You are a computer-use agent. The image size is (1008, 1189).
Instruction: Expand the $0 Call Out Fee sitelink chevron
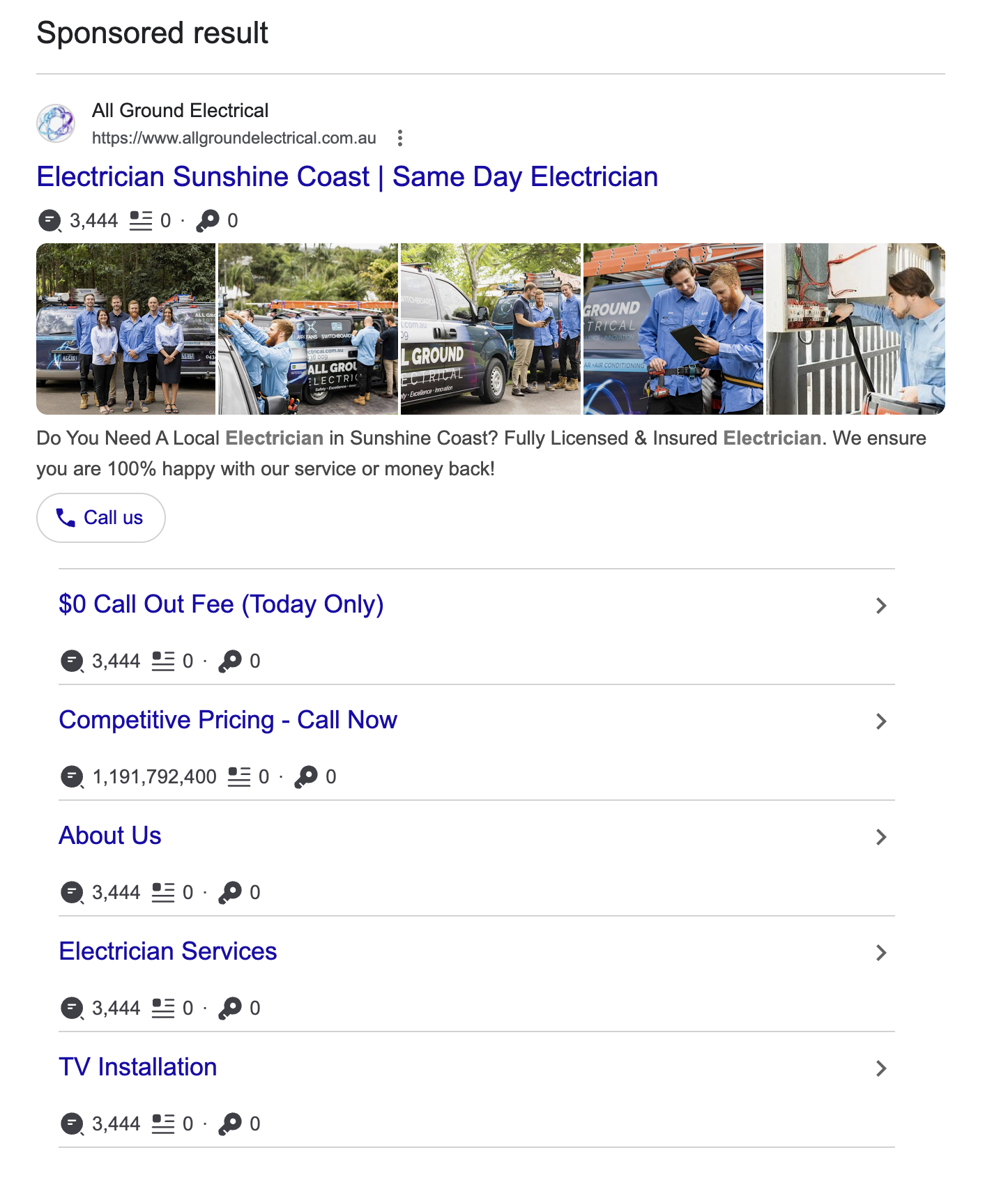[x=881, y=605]
